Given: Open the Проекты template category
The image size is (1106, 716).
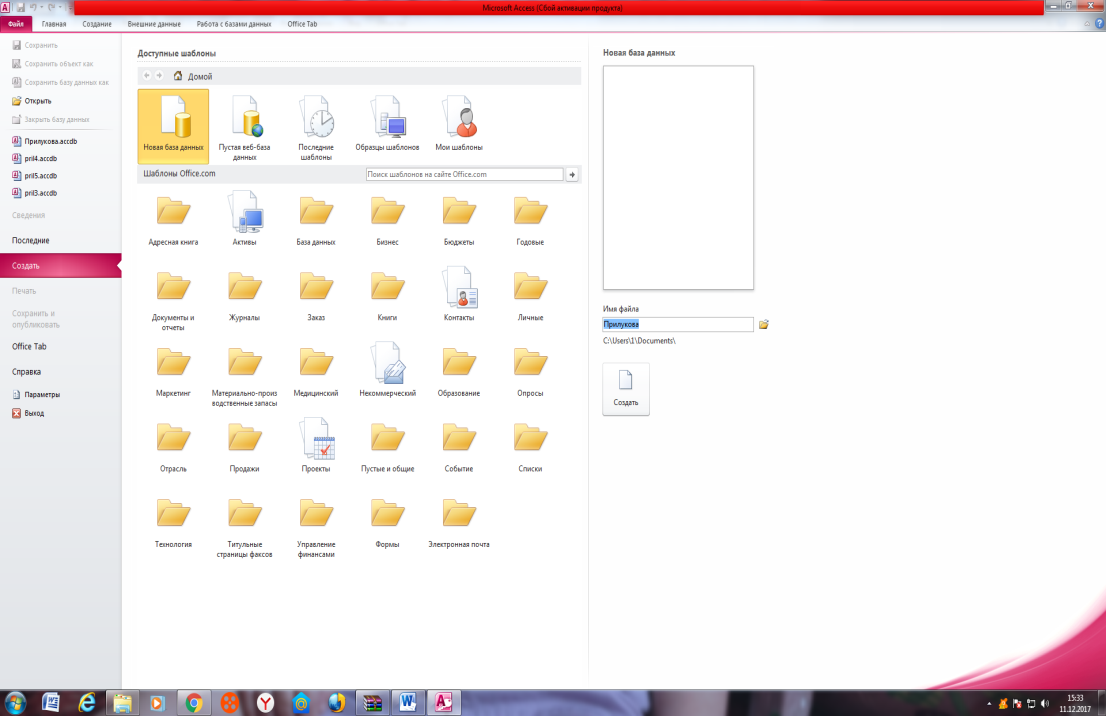Looking at the screenshot, I should [x=315, y=445].
